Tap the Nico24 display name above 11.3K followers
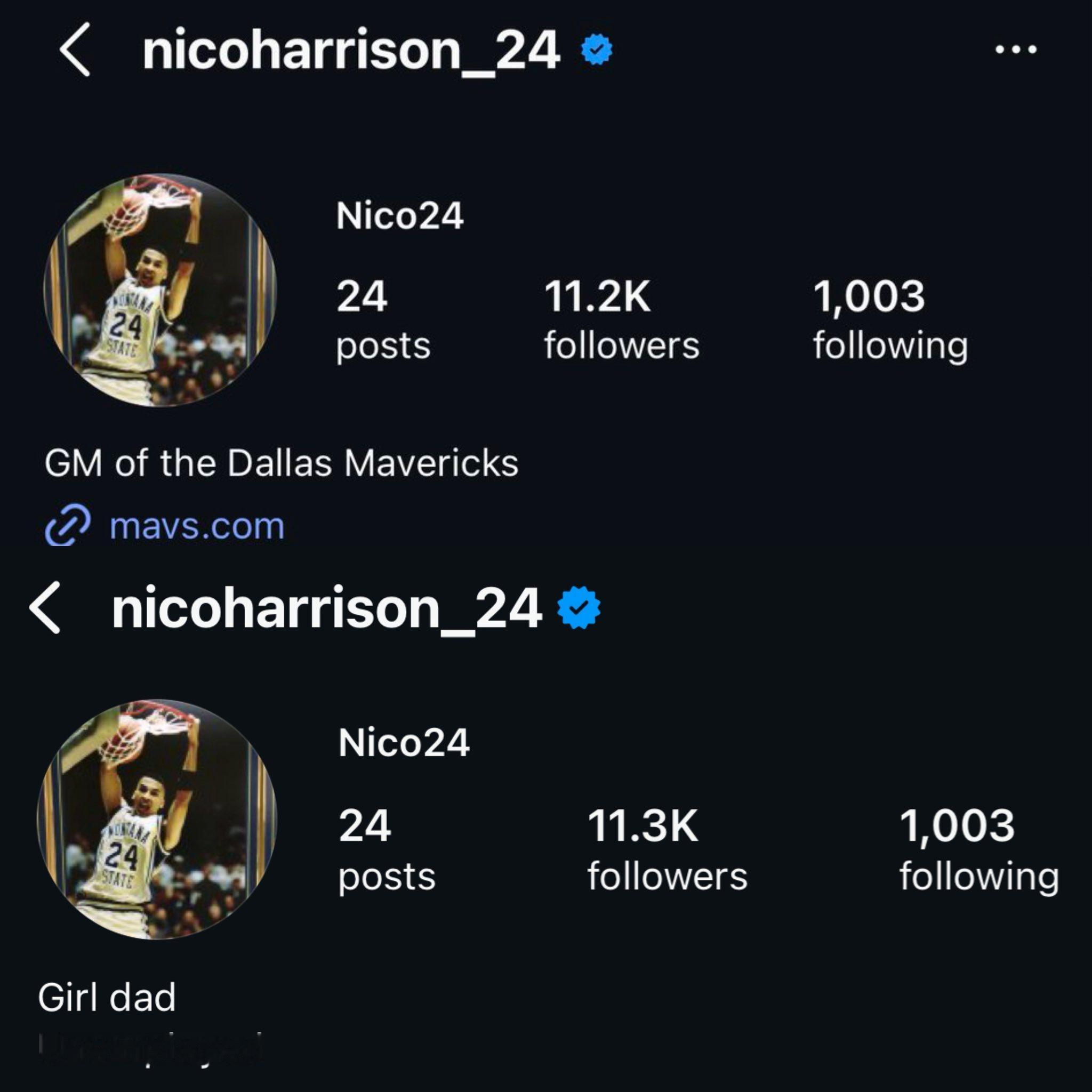 pyautogui.click(x=404, y=742)
